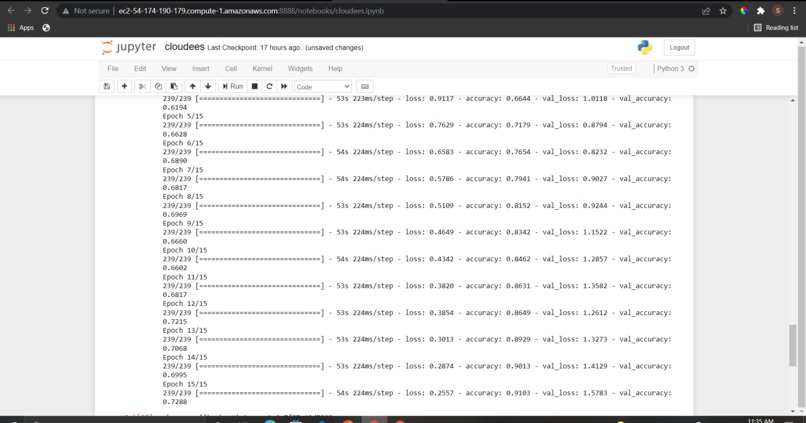The height and width of the screenshot is (423, 806).
Task: Click the 'Last Checkpoint: 17 hours ago' text
Action: pos(254,47)
